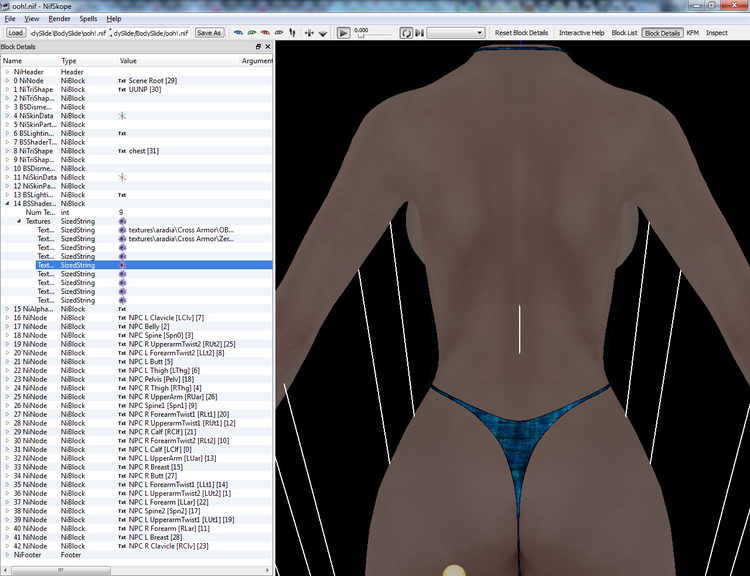Expand the NiHeader row
Screen dimensions: 750x576
pyautogui.click(x=8, y=72)
